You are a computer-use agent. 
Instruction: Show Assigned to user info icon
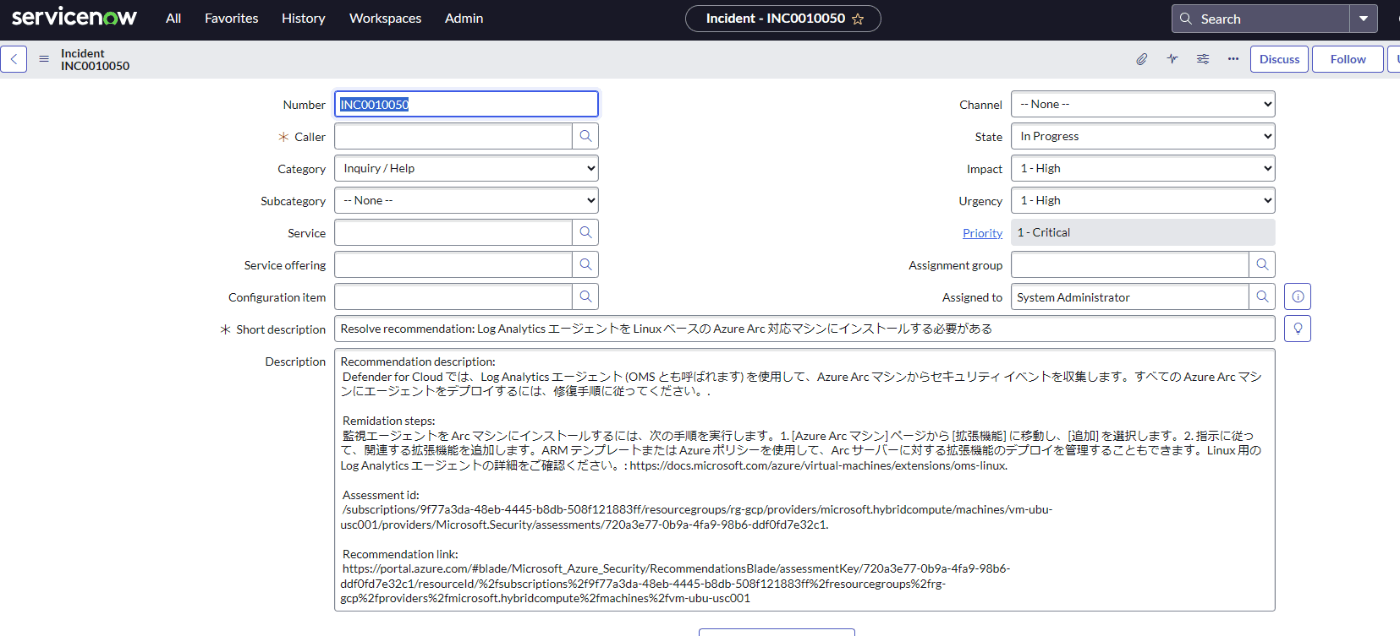point(1298,297)
